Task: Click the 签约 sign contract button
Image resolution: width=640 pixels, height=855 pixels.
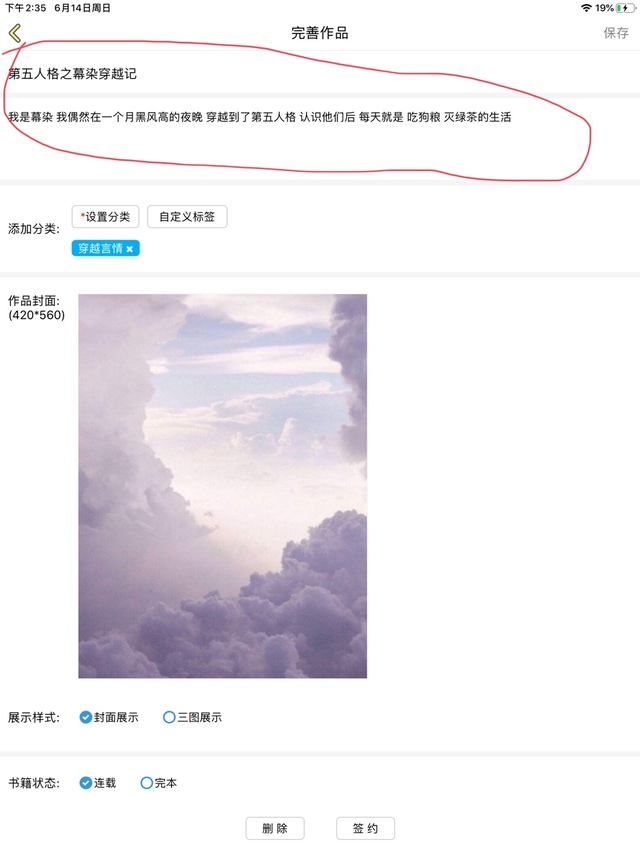Action: [365, 828]
